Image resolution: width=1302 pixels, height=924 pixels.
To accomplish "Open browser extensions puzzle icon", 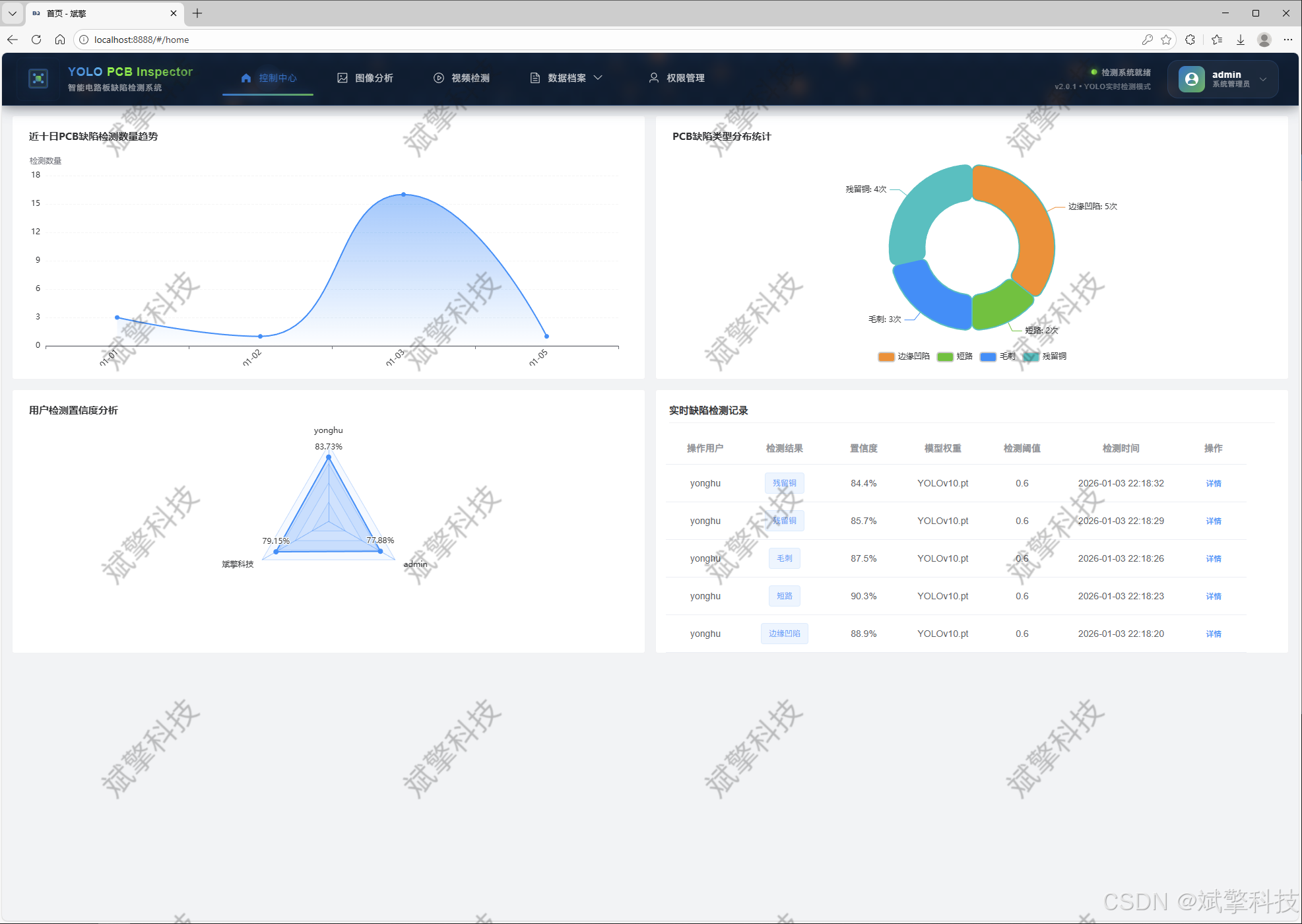I will (x=1190, y=40).
